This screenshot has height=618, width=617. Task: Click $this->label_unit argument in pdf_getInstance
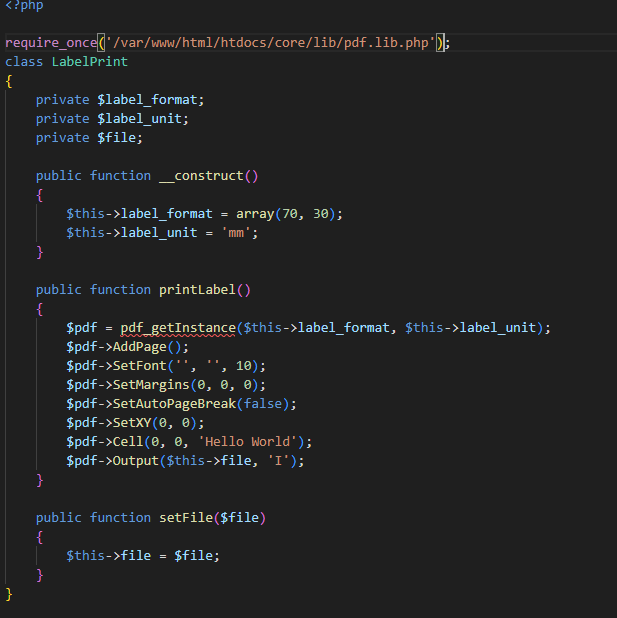(471, 328)
